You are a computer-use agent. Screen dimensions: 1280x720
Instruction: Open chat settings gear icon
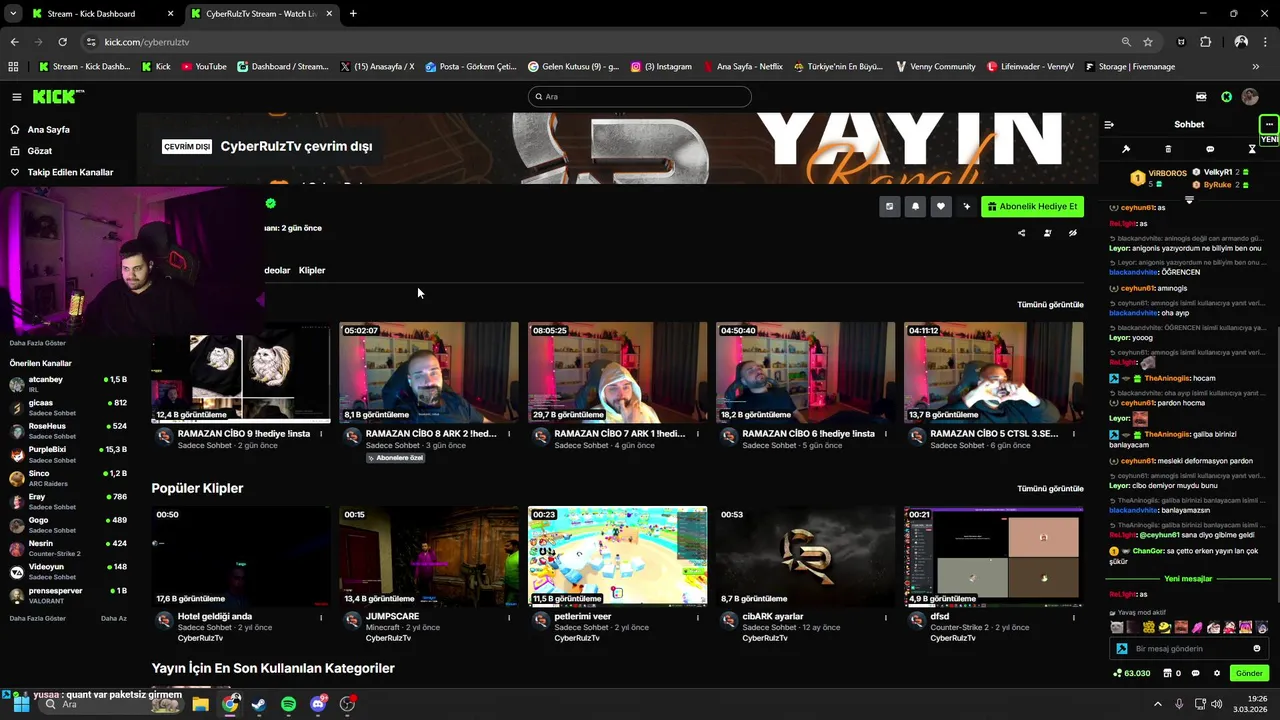[1217, 674]
